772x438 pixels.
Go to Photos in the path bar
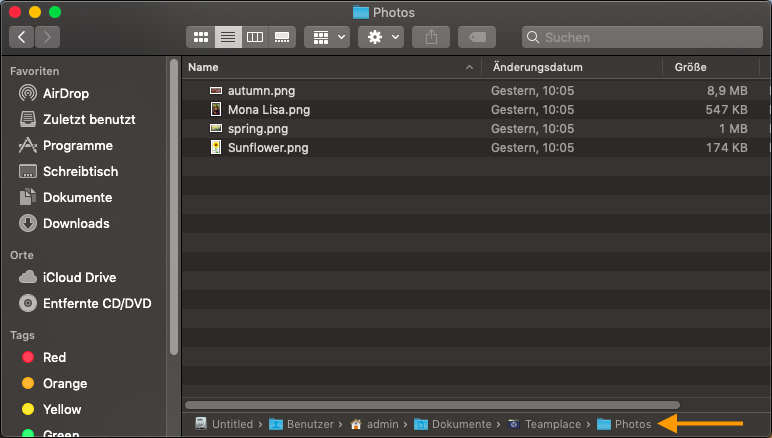click(624, 424)
